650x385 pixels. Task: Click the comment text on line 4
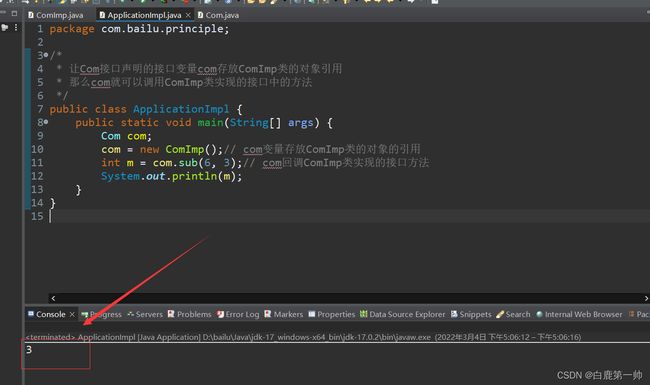click(x=205, y=69)
